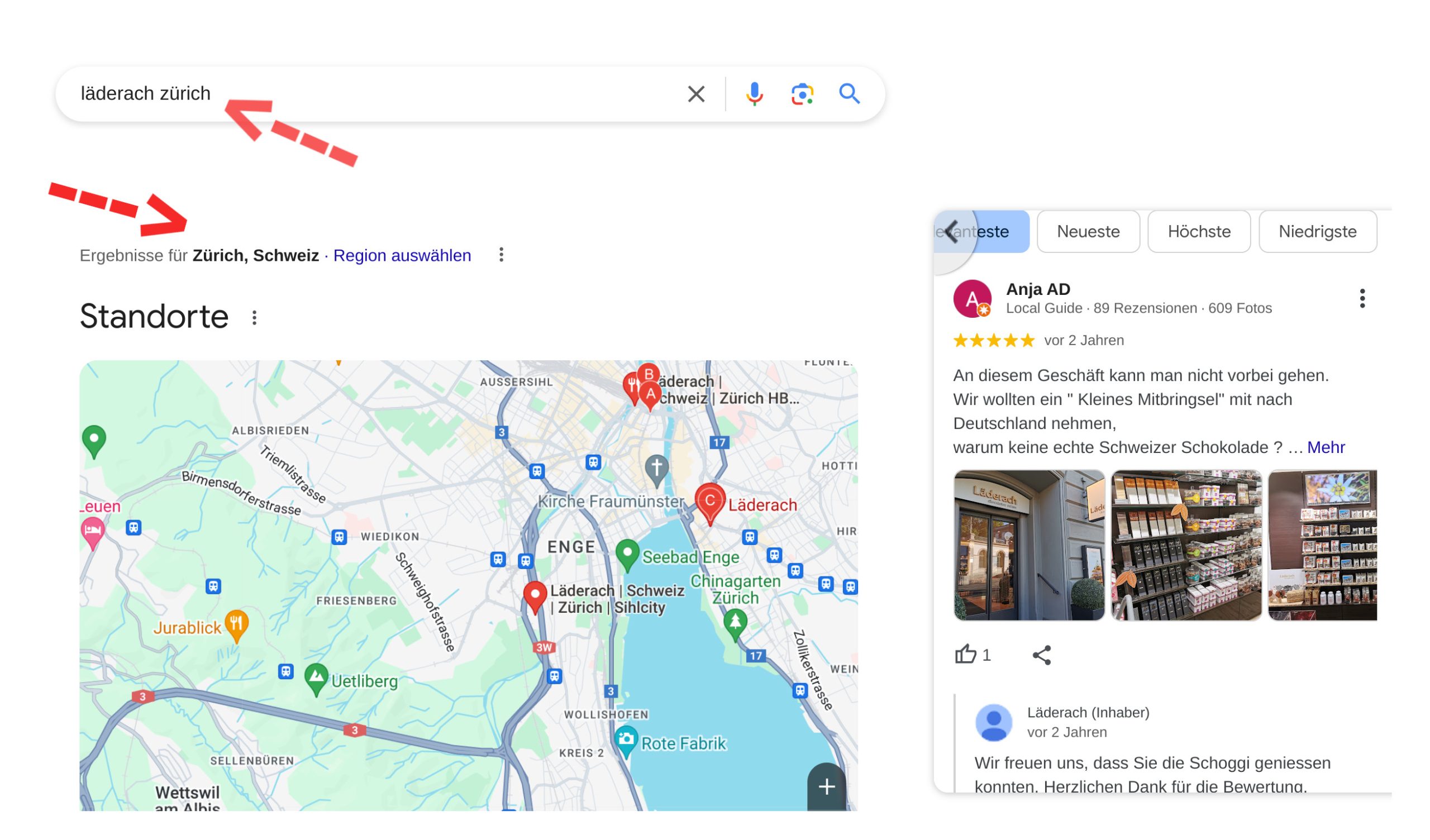Image resolution: width=1430 pixels, height=840 pixels.
Task: Expand review text with Mehr
Action: tap(1326, 447)
